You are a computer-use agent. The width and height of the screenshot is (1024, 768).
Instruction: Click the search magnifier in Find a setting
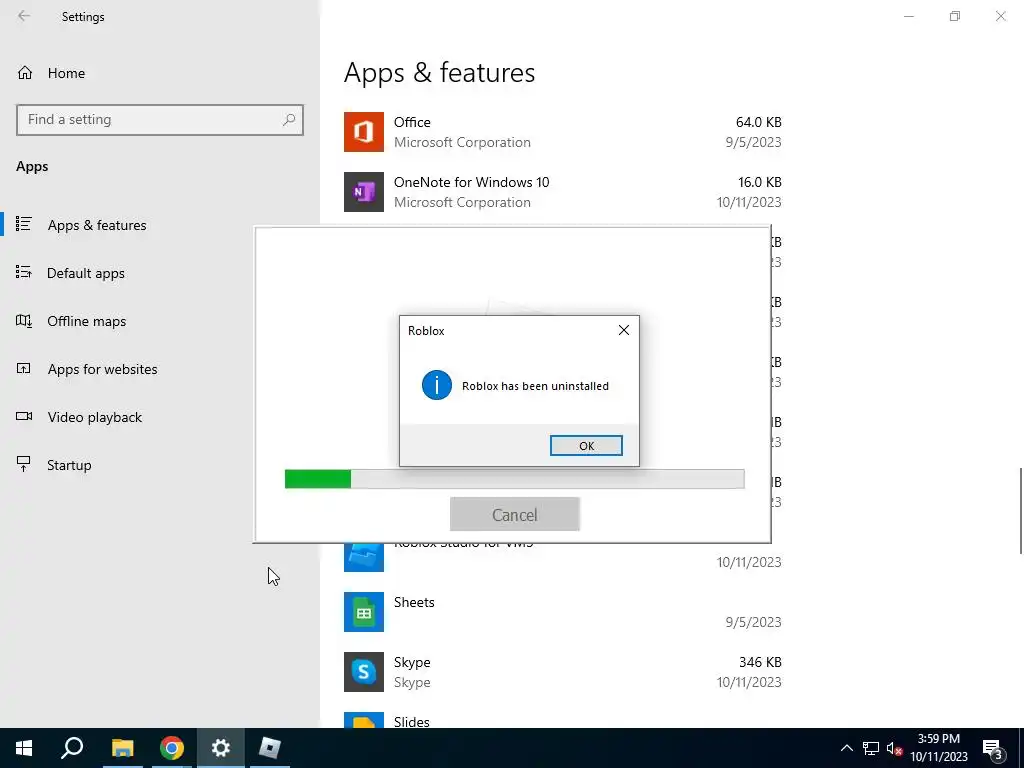(289, 120)
